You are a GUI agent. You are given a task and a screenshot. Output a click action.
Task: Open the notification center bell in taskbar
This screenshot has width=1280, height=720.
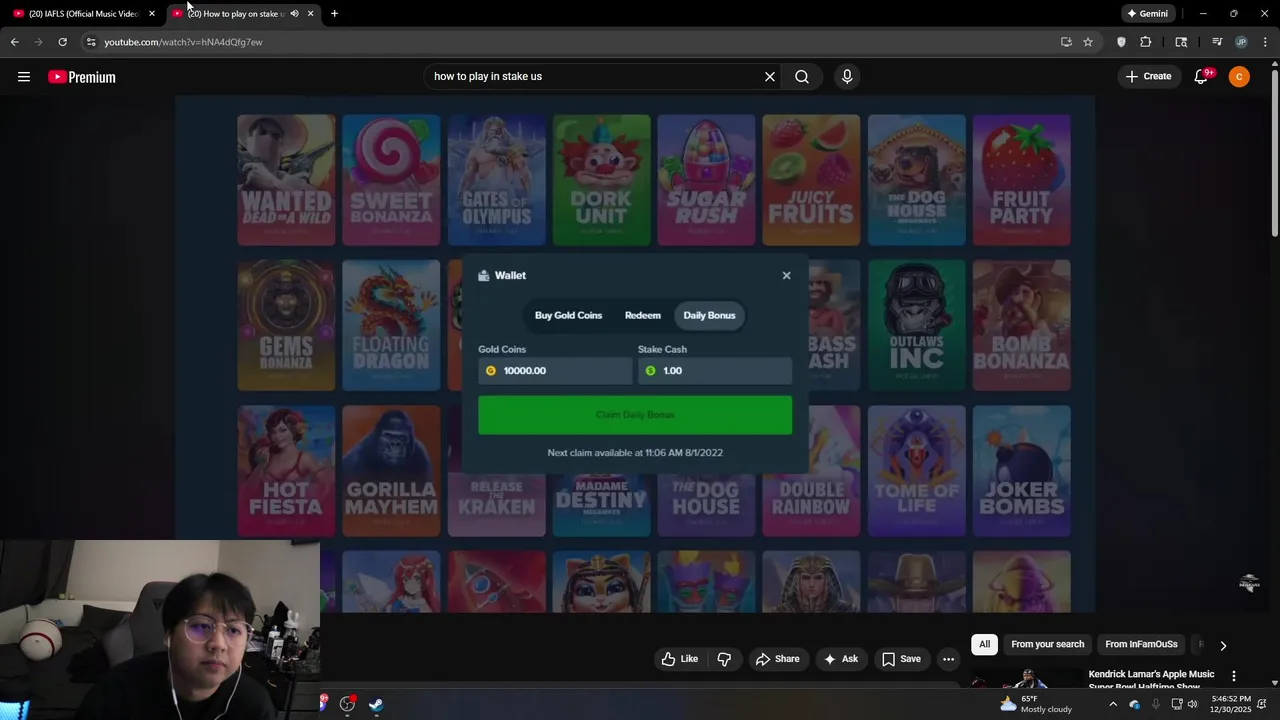[x=1262, y=704]
